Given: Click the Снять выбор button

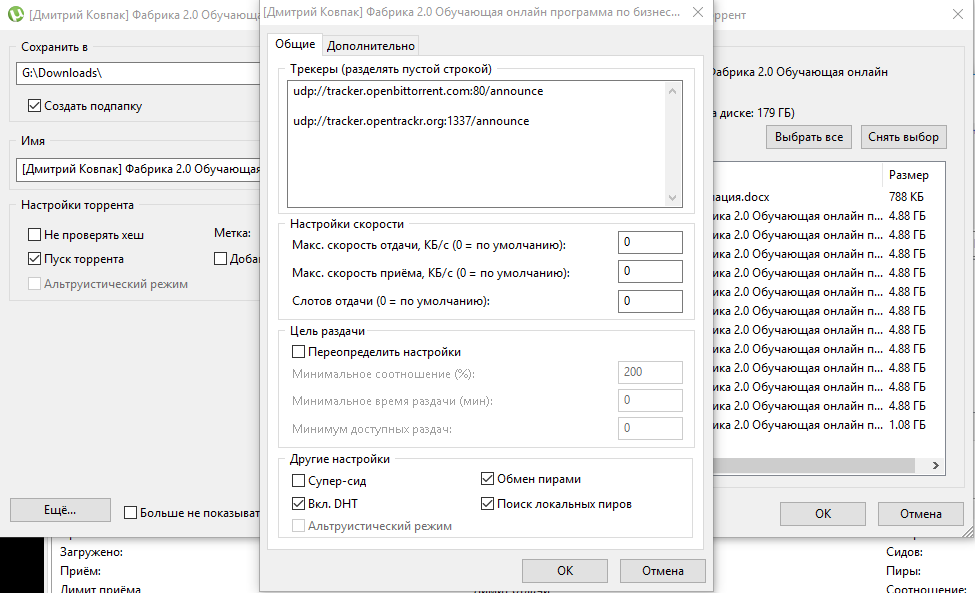Looking at the screenshot, I should (903, 136).
